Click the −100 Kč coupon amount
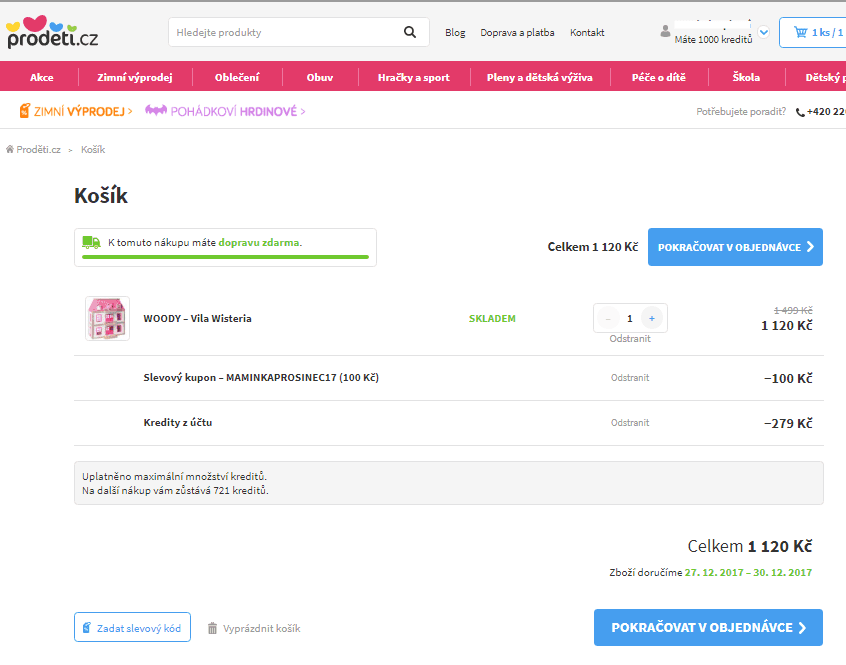846x665 pixels. [x=788, y=379]
